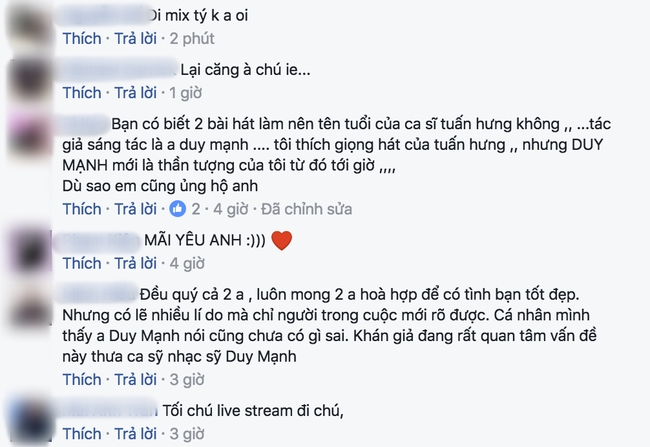Like the 'Lại căng à chú ie' comment

point(82,93)
